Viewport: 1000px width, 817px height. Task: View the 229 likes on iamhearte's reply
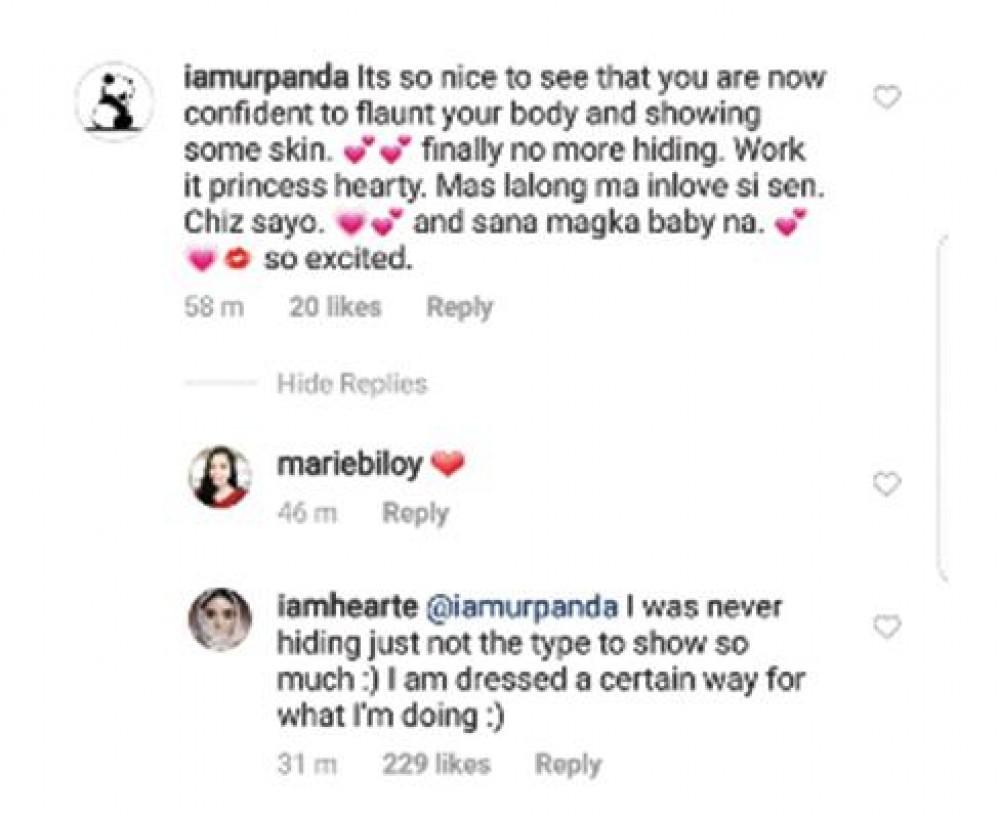[x=436, y=765]
